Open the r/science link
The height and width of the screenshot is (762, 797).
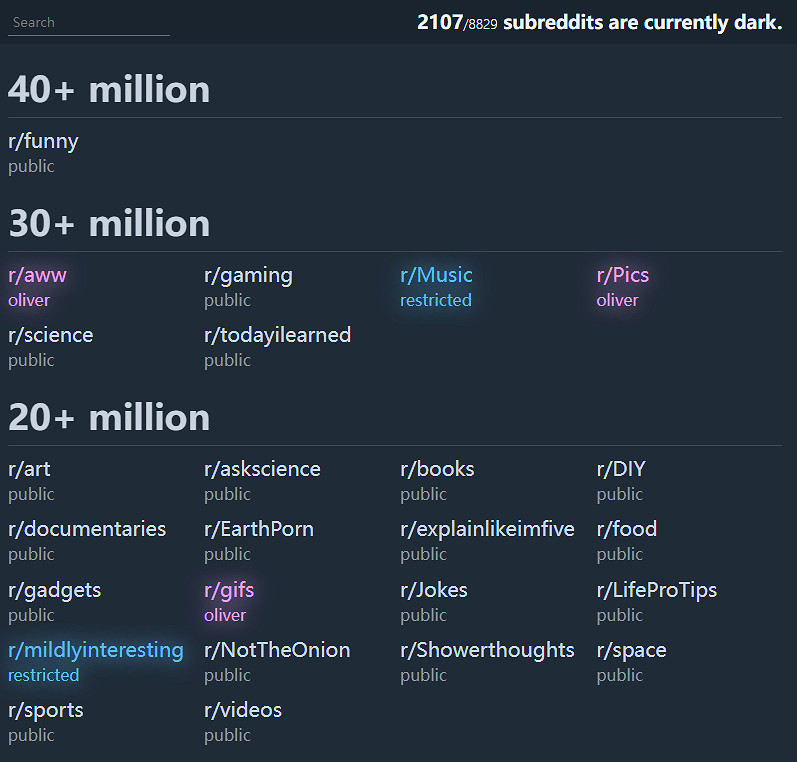[x=50, y=335]
